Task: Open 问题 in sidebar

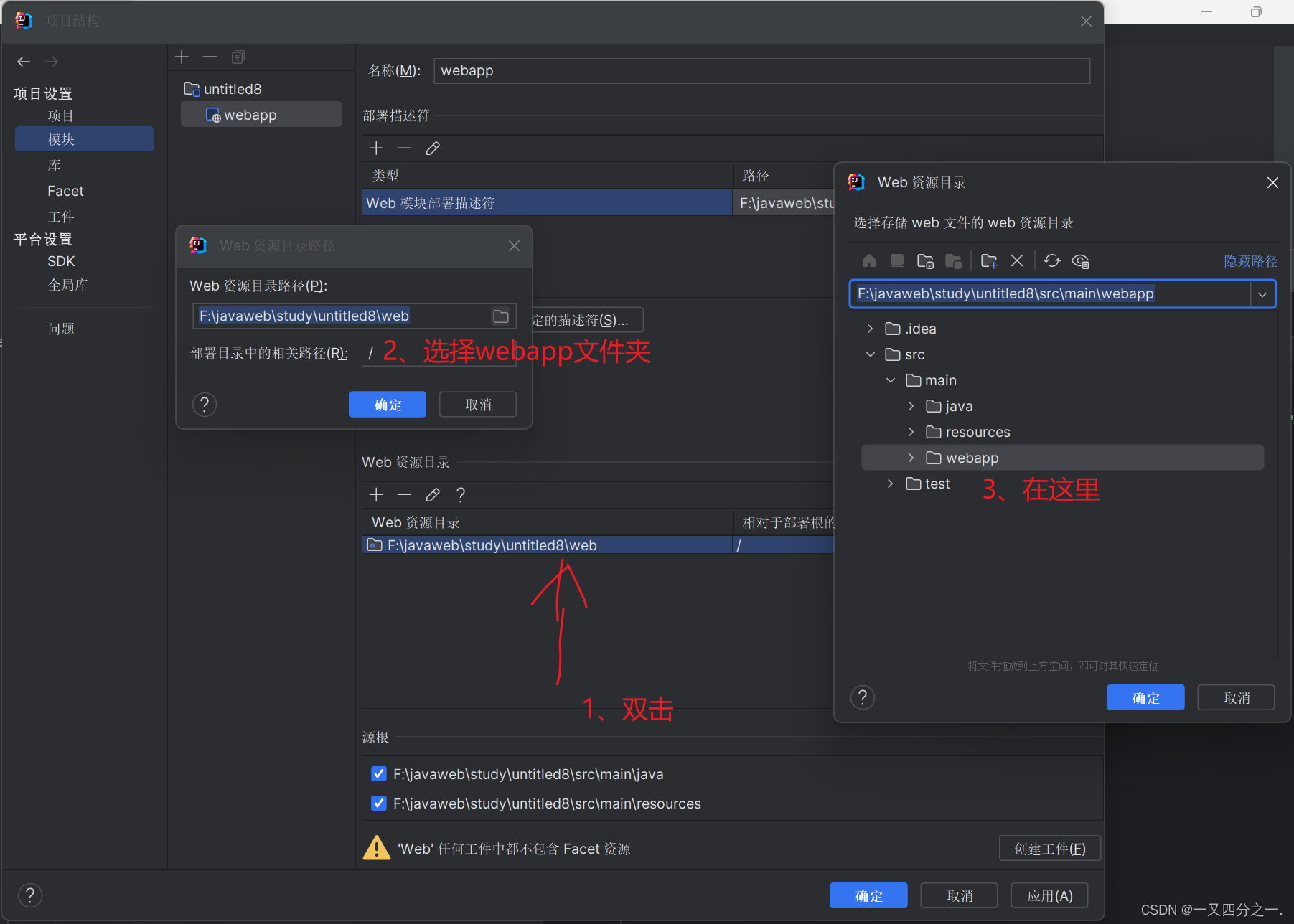Action: (61, 329)
